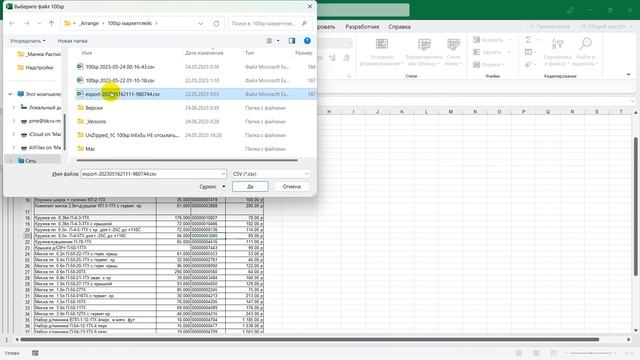Click the AutoSum sigma icon
The image size is (640, 360).
pos(528,40)
